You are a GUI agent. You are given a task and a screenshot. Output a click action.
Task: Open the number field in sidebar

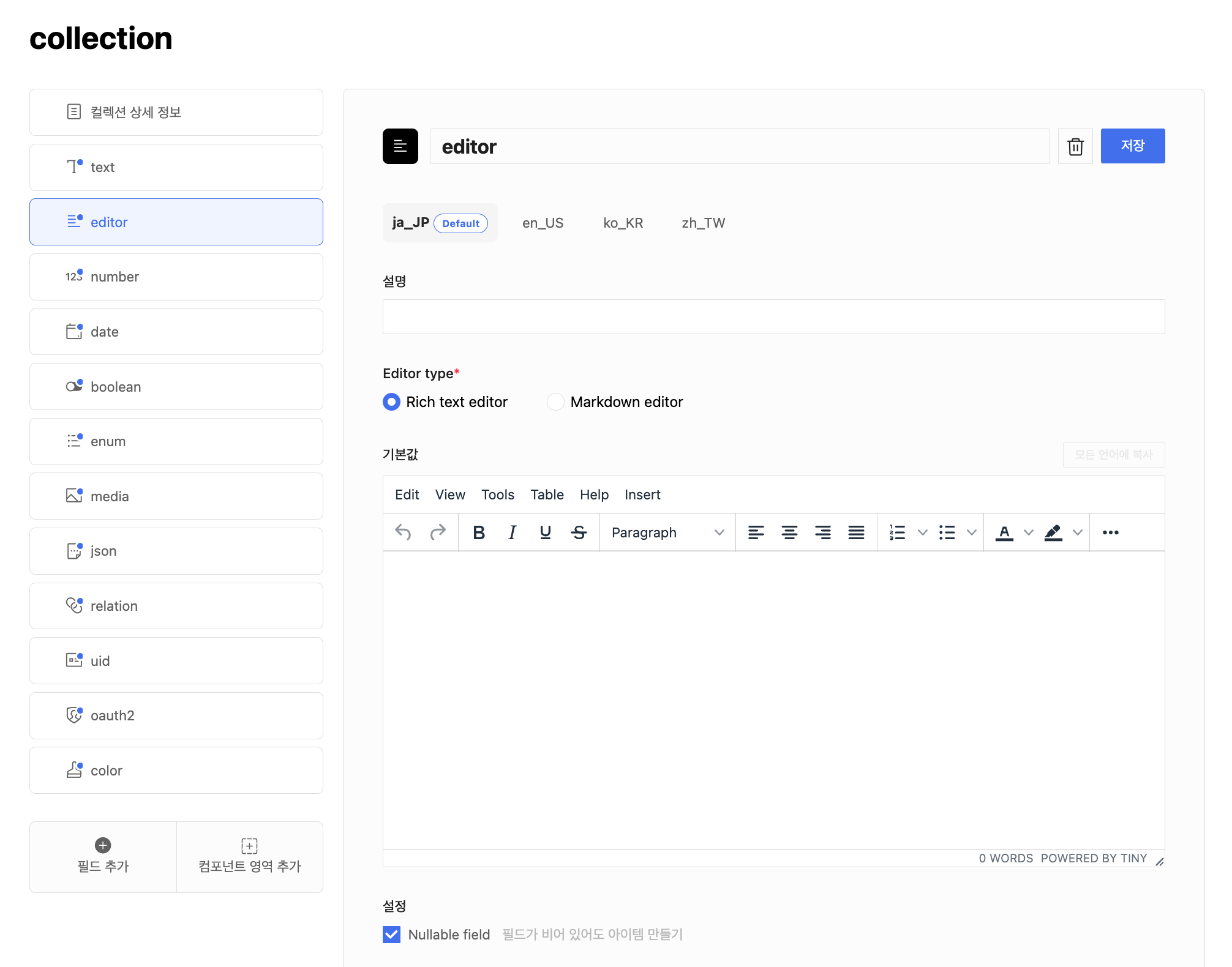(x=176, y=277)
